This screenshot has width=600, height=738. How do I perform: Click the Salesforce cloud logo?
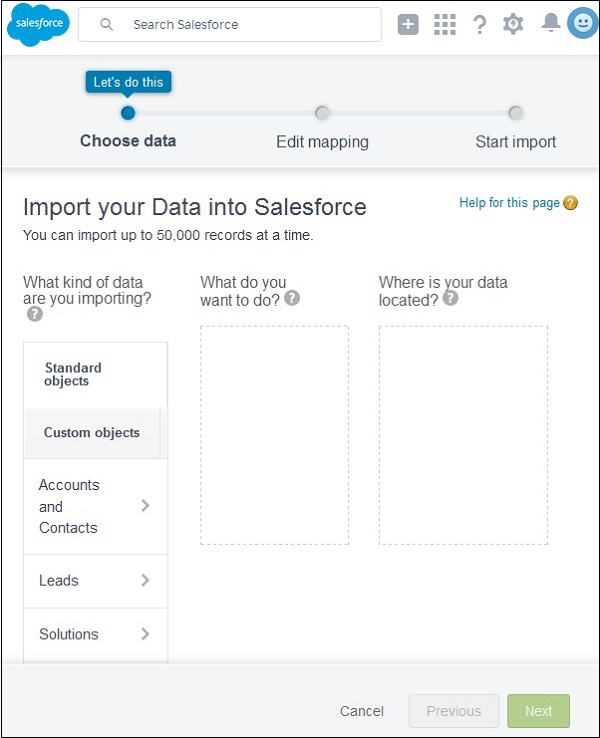(x=39, y=24)
